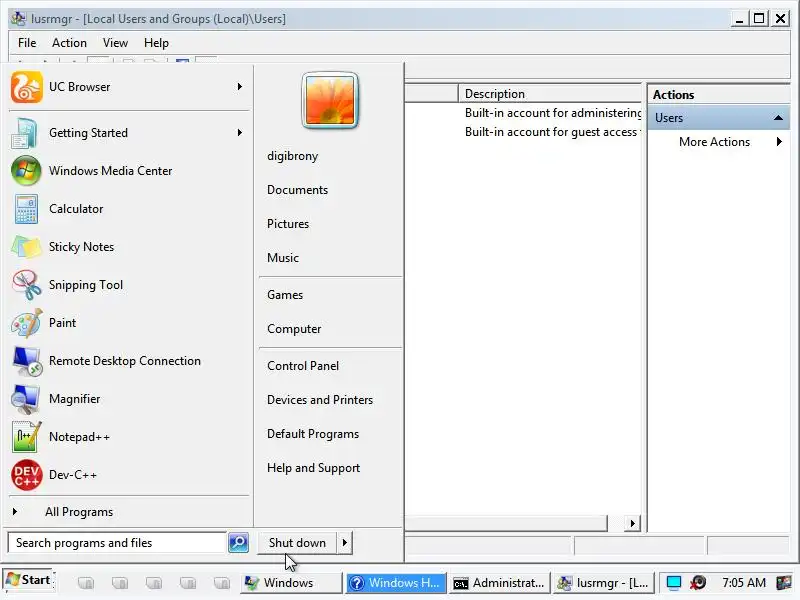Launch the Calculator app

[129, 209]
